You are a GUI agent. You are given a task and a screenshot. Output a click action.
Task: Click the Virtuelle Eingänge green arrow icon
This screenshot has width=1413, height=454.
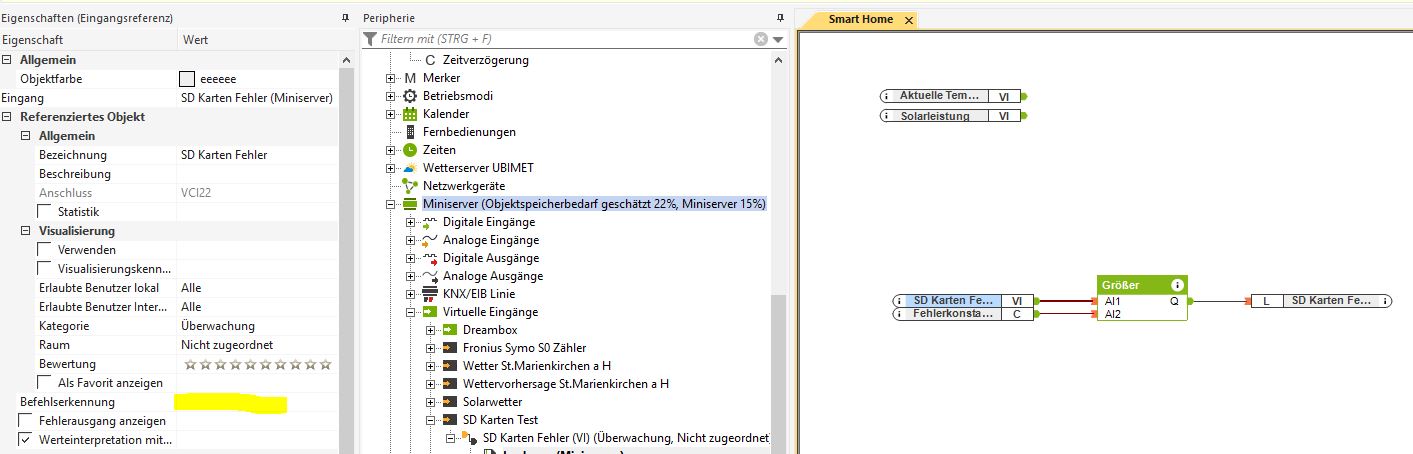(x=430, y=312)
